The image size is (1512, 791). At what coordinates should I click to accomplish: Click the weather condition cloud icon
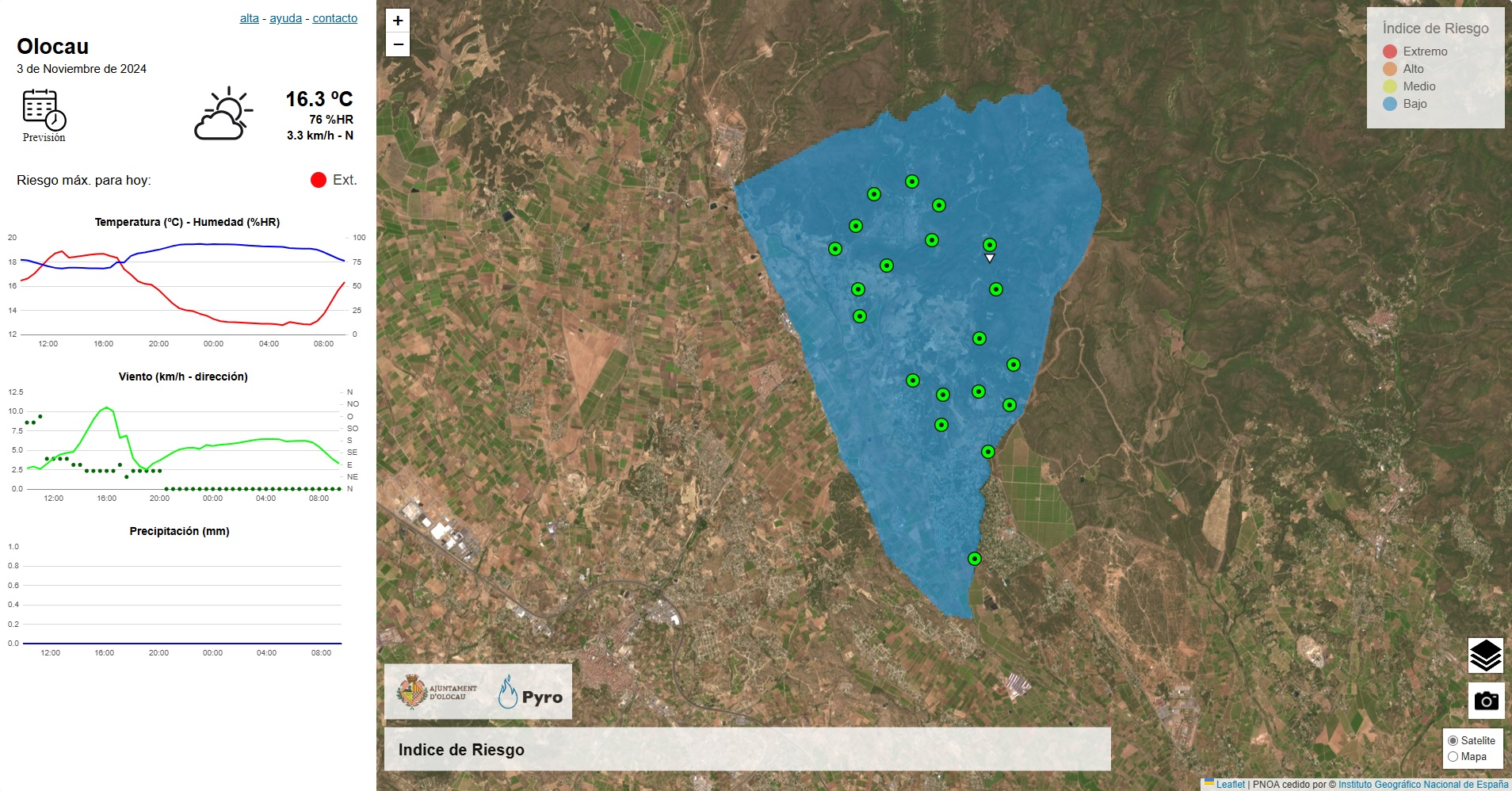click(x=224, y=115)
